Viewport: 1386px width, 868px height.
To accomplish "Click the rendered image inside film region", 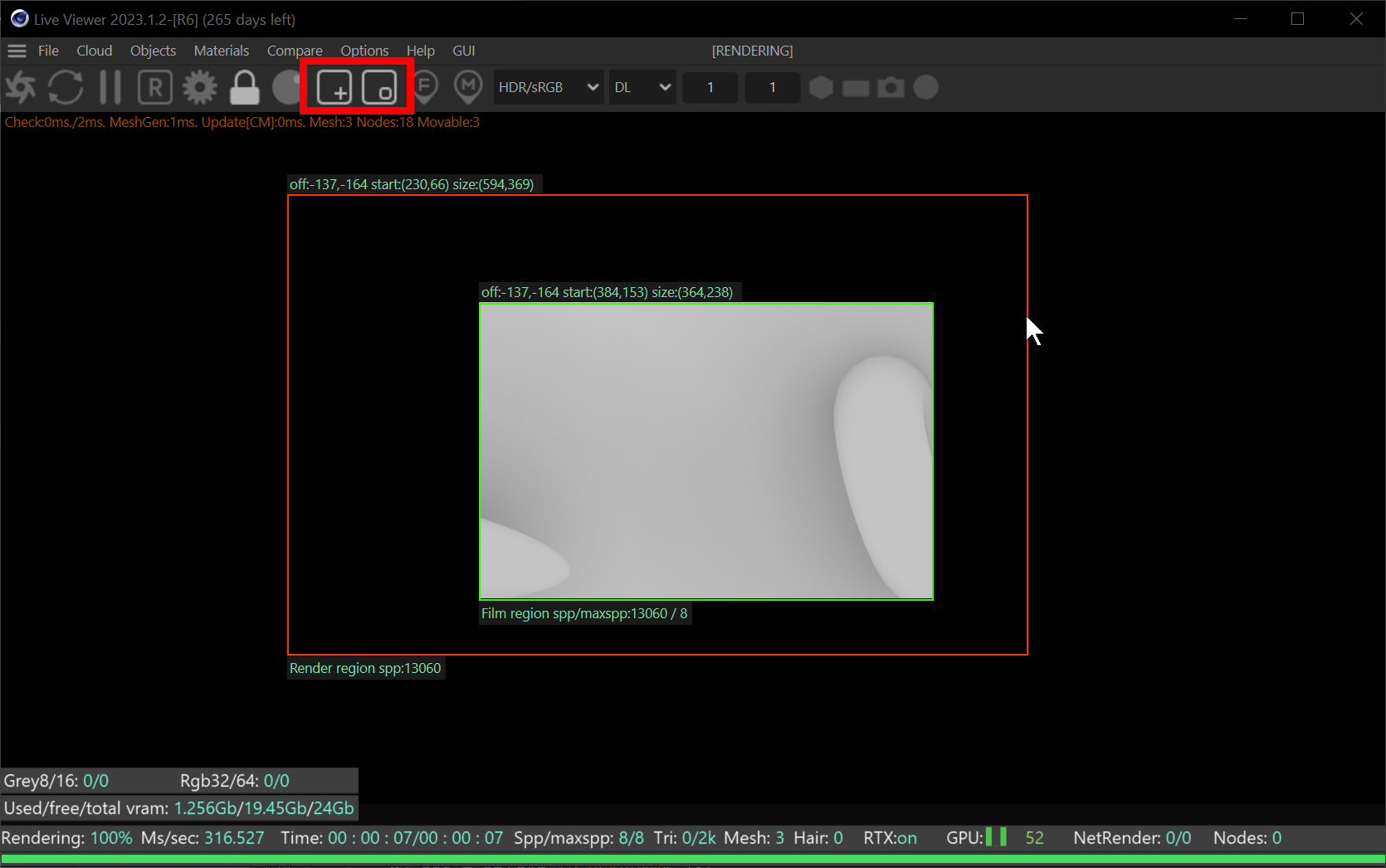I will click(706, 451).
